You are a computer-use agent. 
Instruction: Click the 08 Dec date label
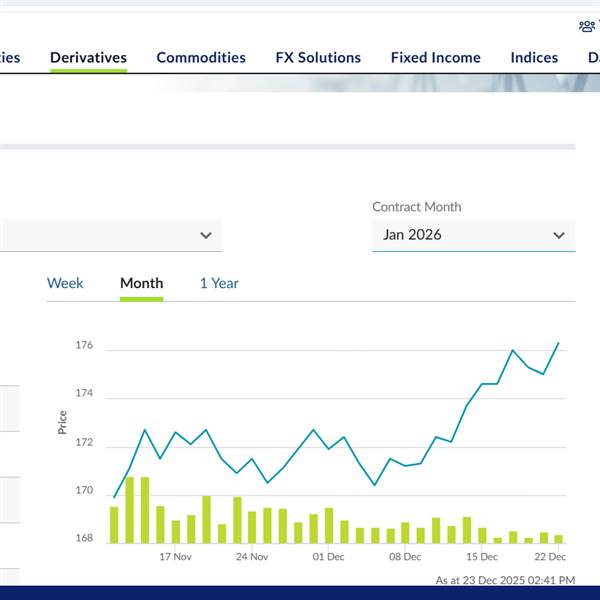click(405, 557)
